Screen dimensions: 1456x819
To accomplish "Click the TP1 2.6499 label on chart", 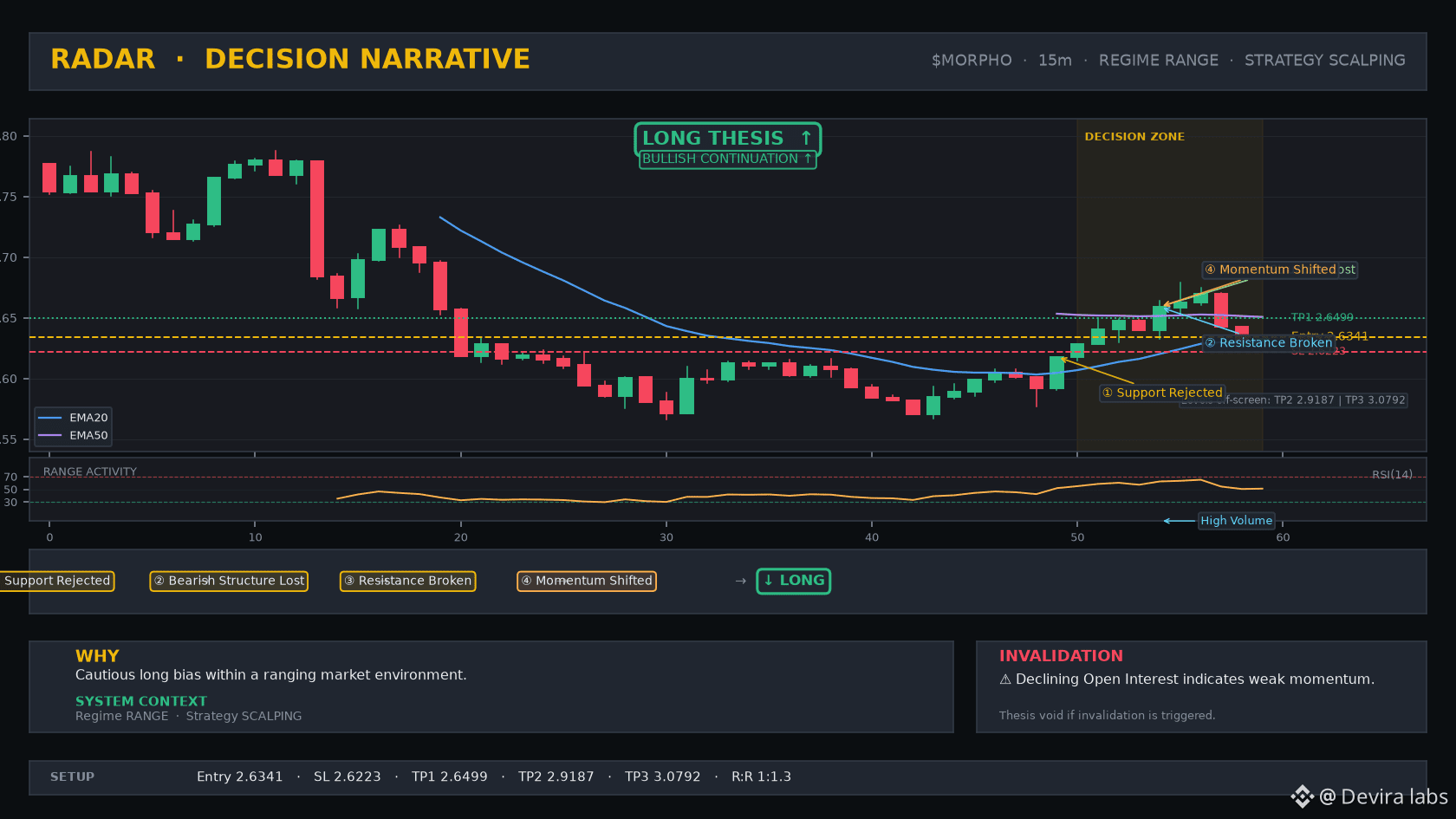I will [1322, 318].
